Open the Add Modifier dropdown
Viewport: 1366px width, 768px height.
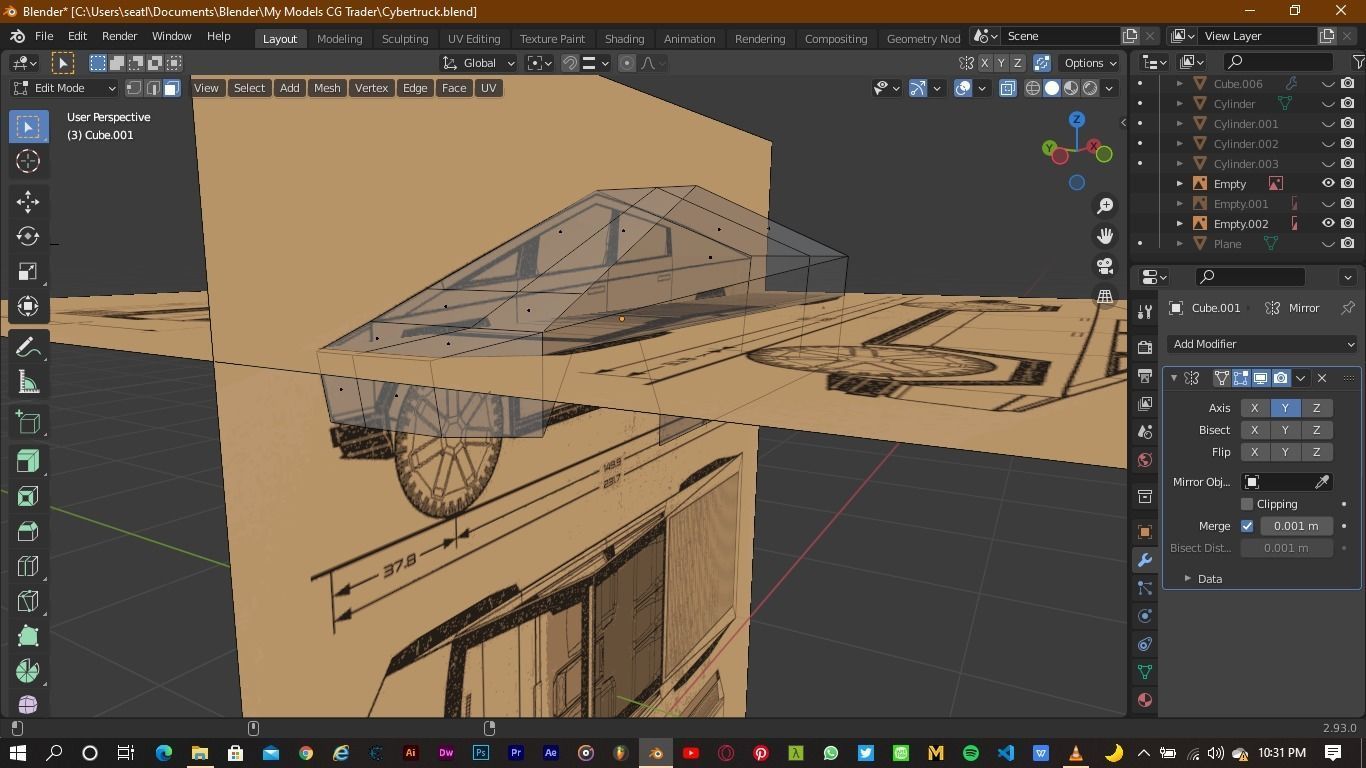(1262, 344)
